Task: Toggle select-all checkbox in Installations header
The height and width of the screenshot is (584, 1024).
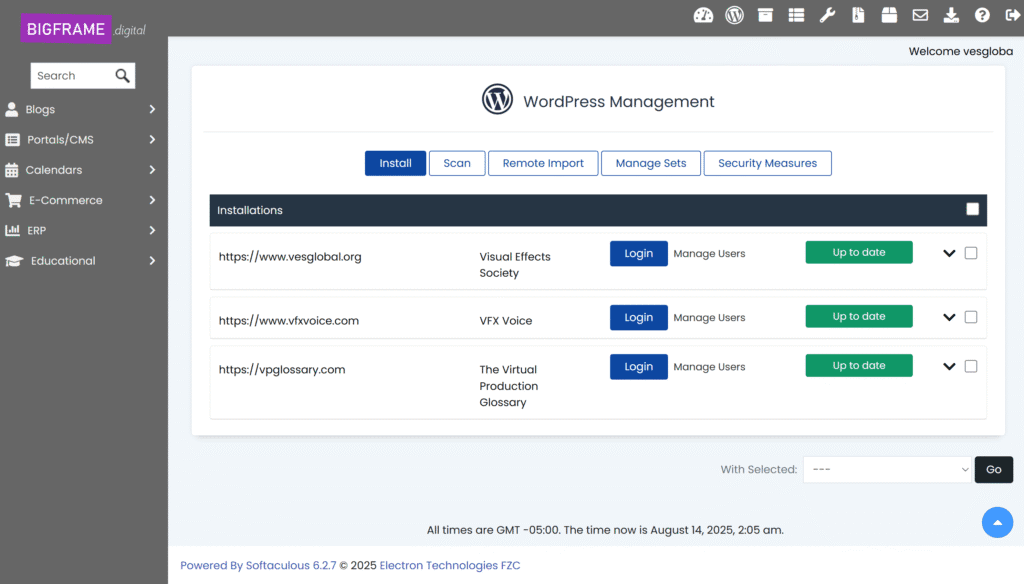Action: 972,209
